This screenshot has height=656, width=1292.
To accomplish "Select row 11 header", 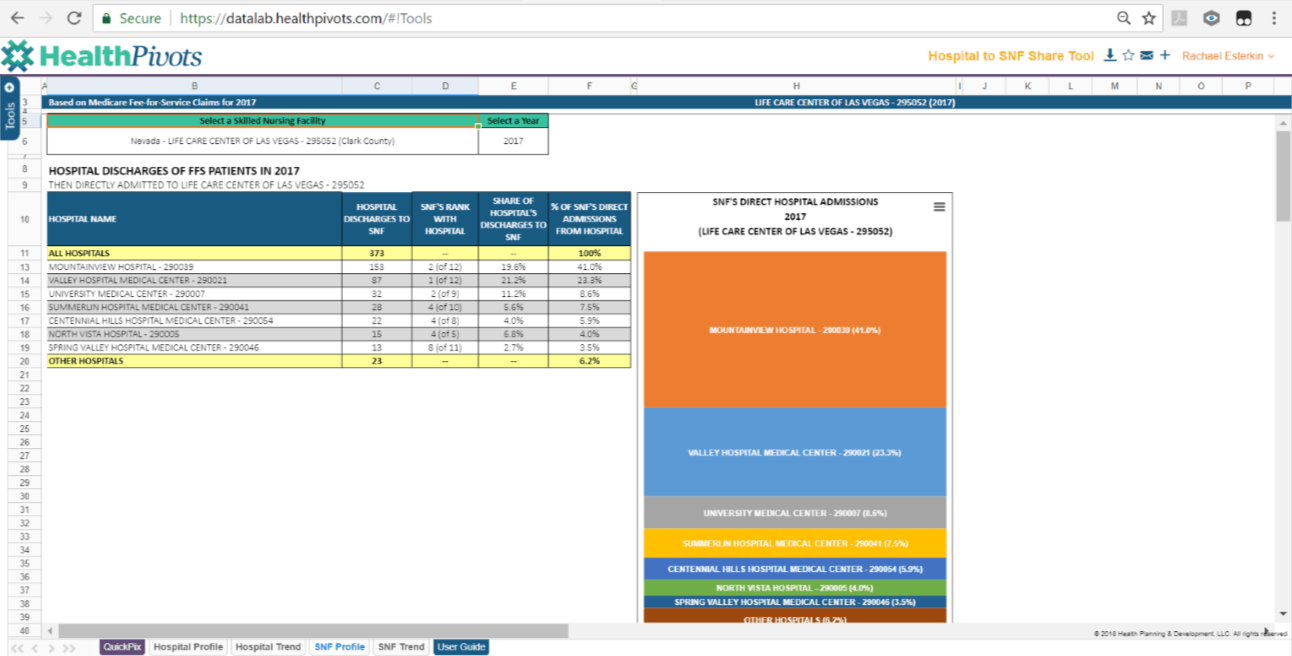I will 23,253.
